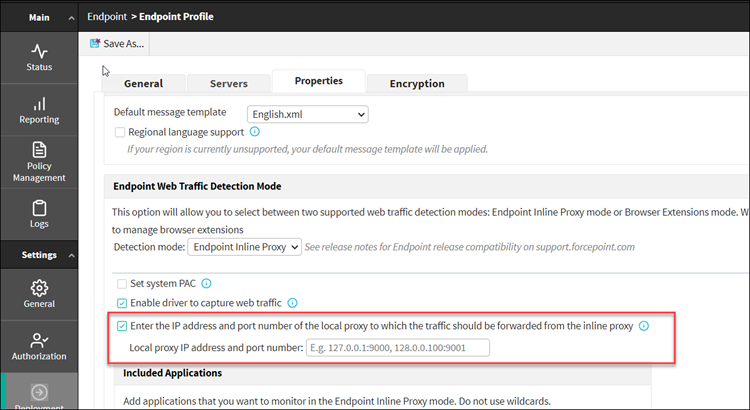The width and height of the screenshot is (750, 410).
Task: Check the Set system PAC checkbox
Action: point(122,284)
